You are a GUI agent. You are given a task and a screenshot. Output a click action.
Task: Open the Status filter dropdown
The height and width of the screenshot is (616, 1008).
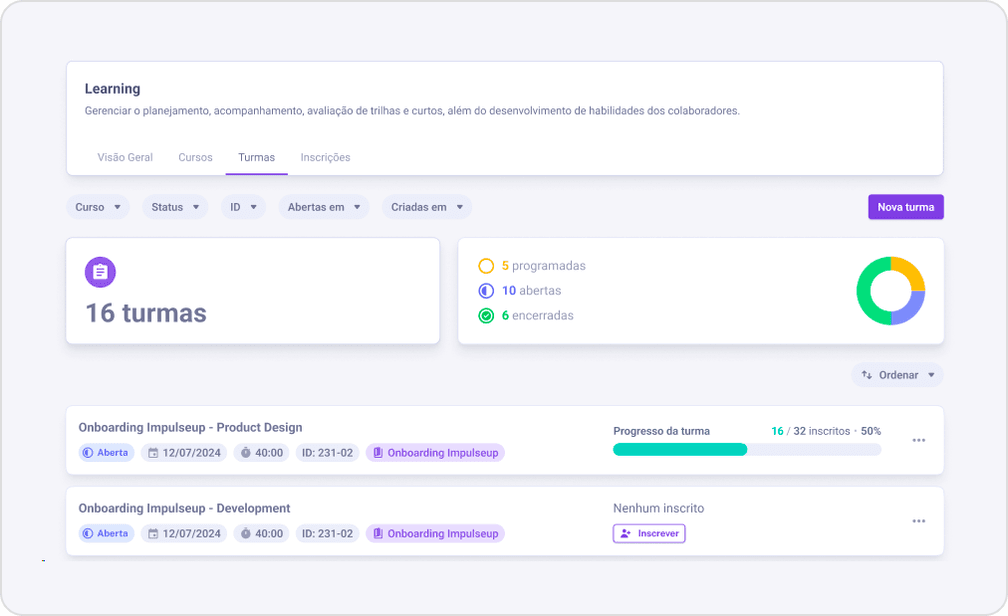pyautogui.click(x=175, y=207)
